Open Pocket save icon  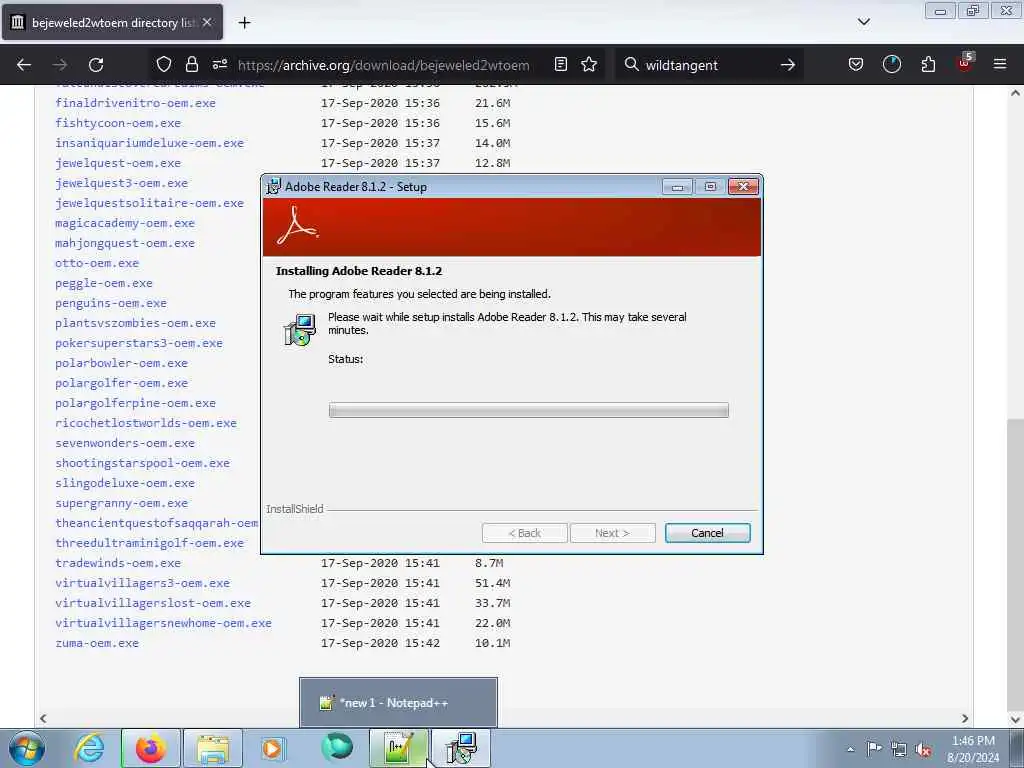pos(856,64)
